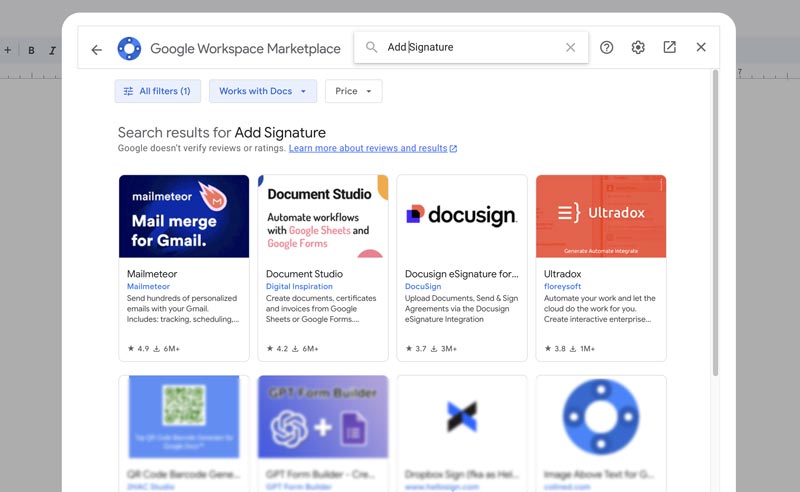
Task: Click the search magnifier icon
Action: pyautogui.click(x=371, y=47)
